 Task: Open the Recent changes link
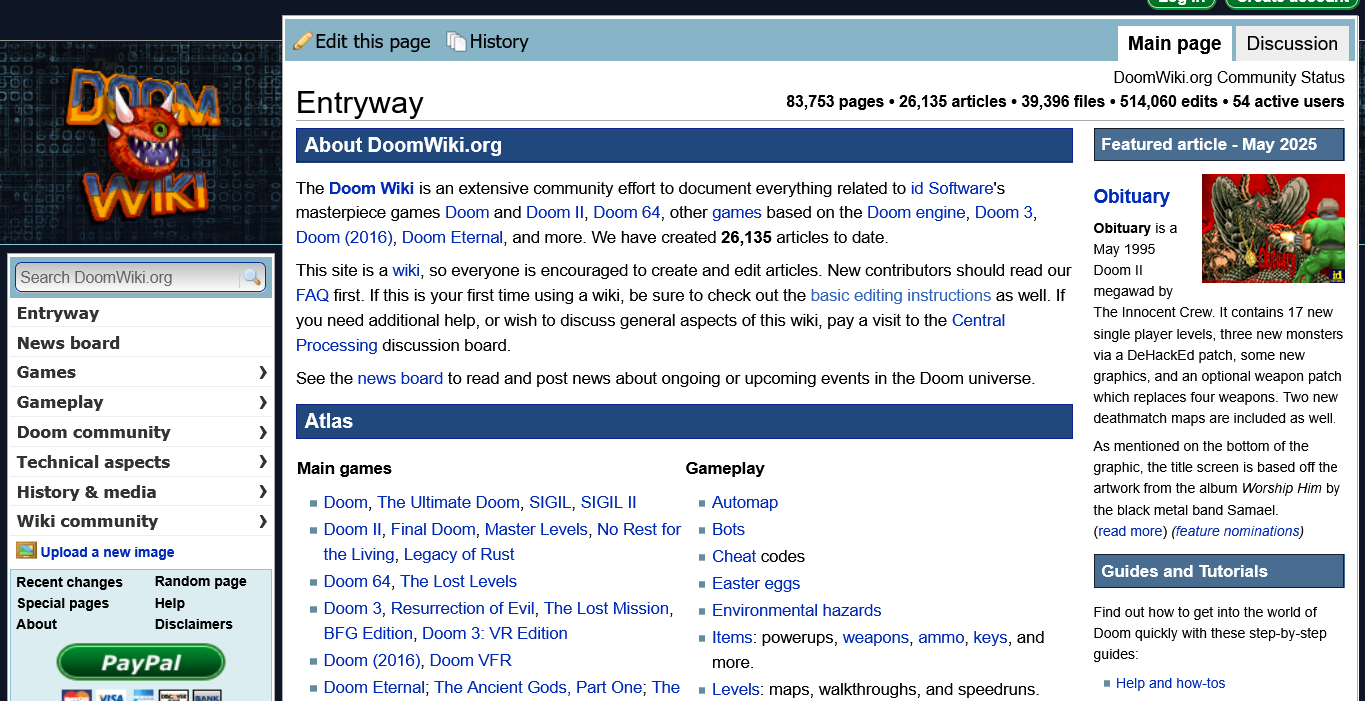point(69,582)
